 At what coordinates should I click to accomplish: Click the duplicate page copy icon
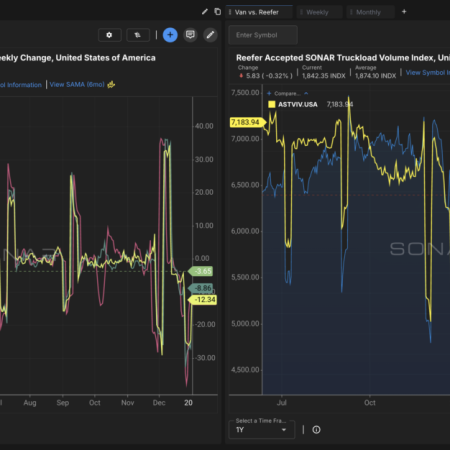pyautogui.click(x=218, y=12)
